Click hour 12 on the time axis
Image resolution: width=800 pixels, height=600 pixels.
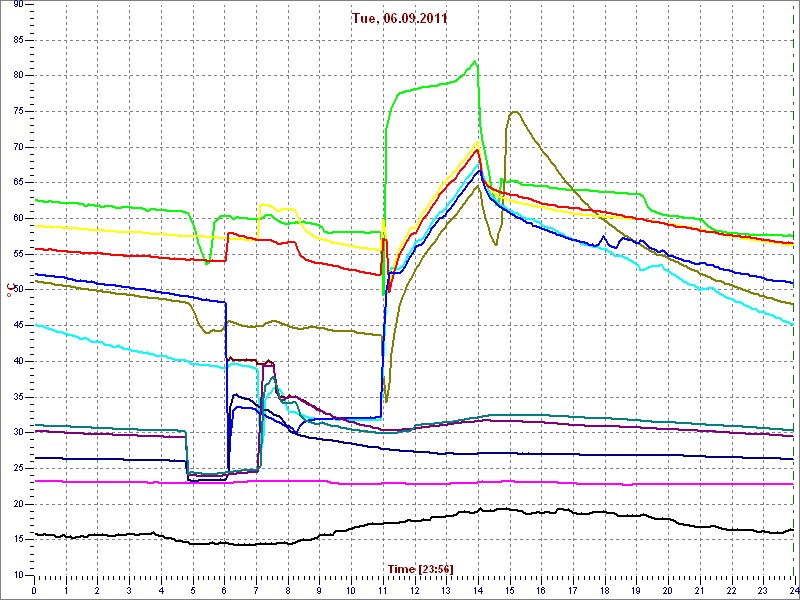[414, 591]
